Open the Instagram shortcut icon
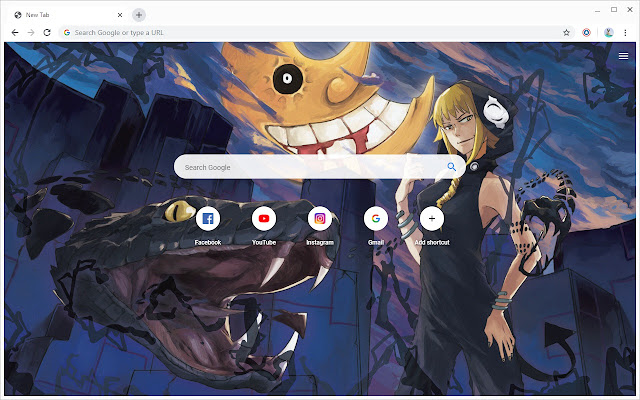This screenshot has width=640, height=400. [x=320, y=218]
